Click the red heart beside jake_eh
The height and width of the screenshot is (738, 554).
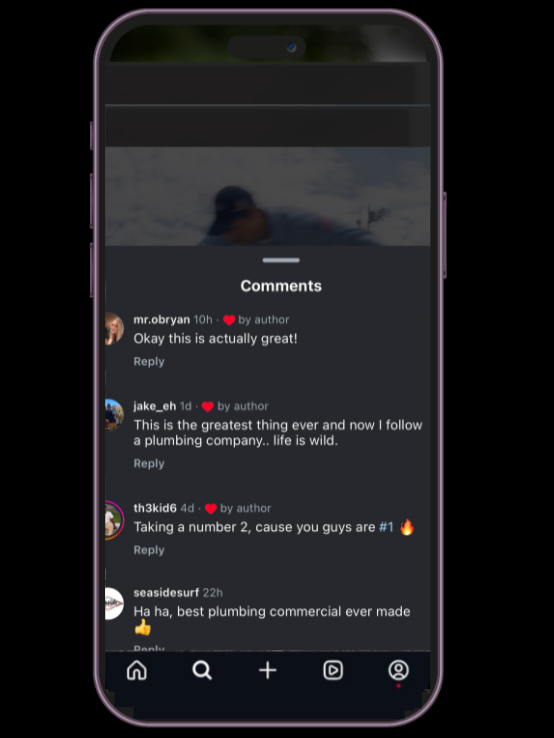point(208,407)
